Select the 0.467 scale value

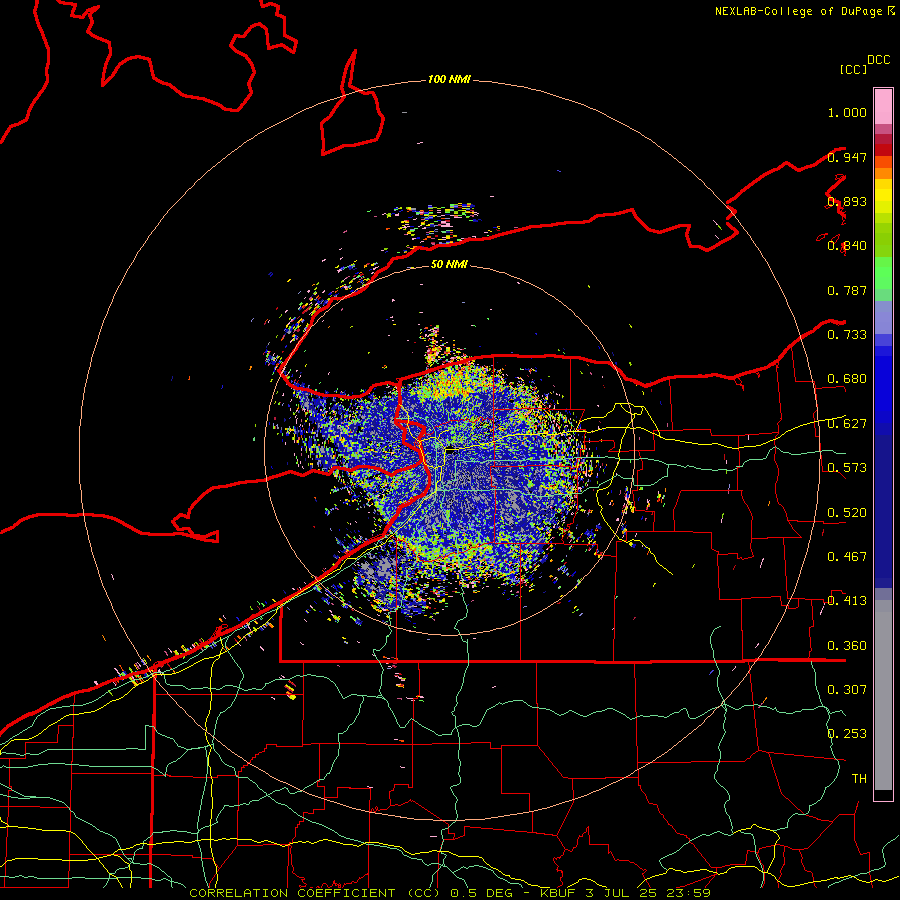click(x=847, y=556)
